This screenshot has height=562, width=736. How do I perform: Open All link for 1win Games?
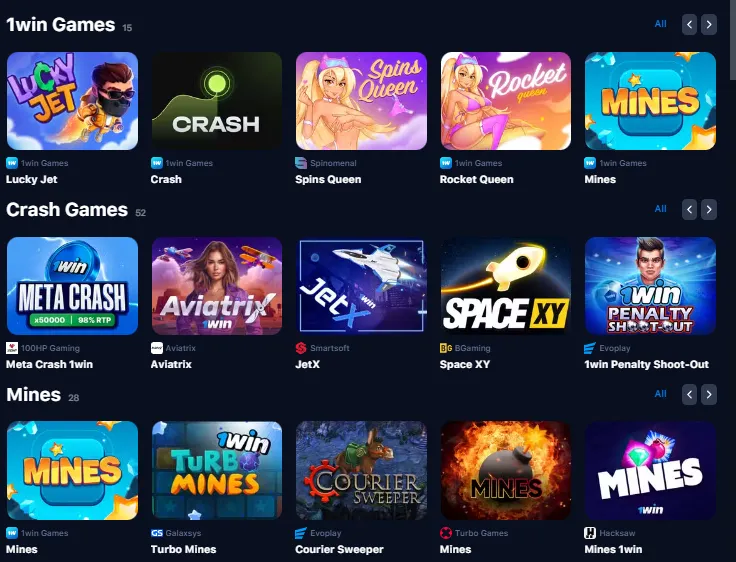[660, 24]
